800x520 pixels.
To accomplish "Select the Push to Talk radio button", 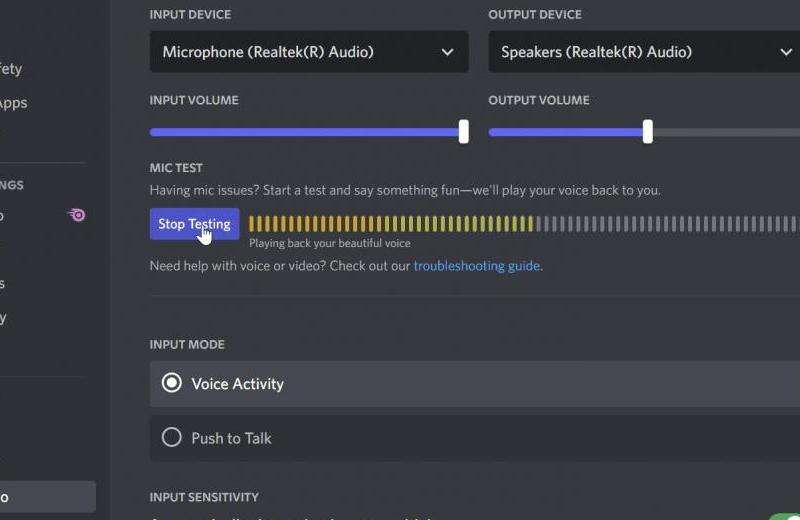I will (x=172, y=438).
